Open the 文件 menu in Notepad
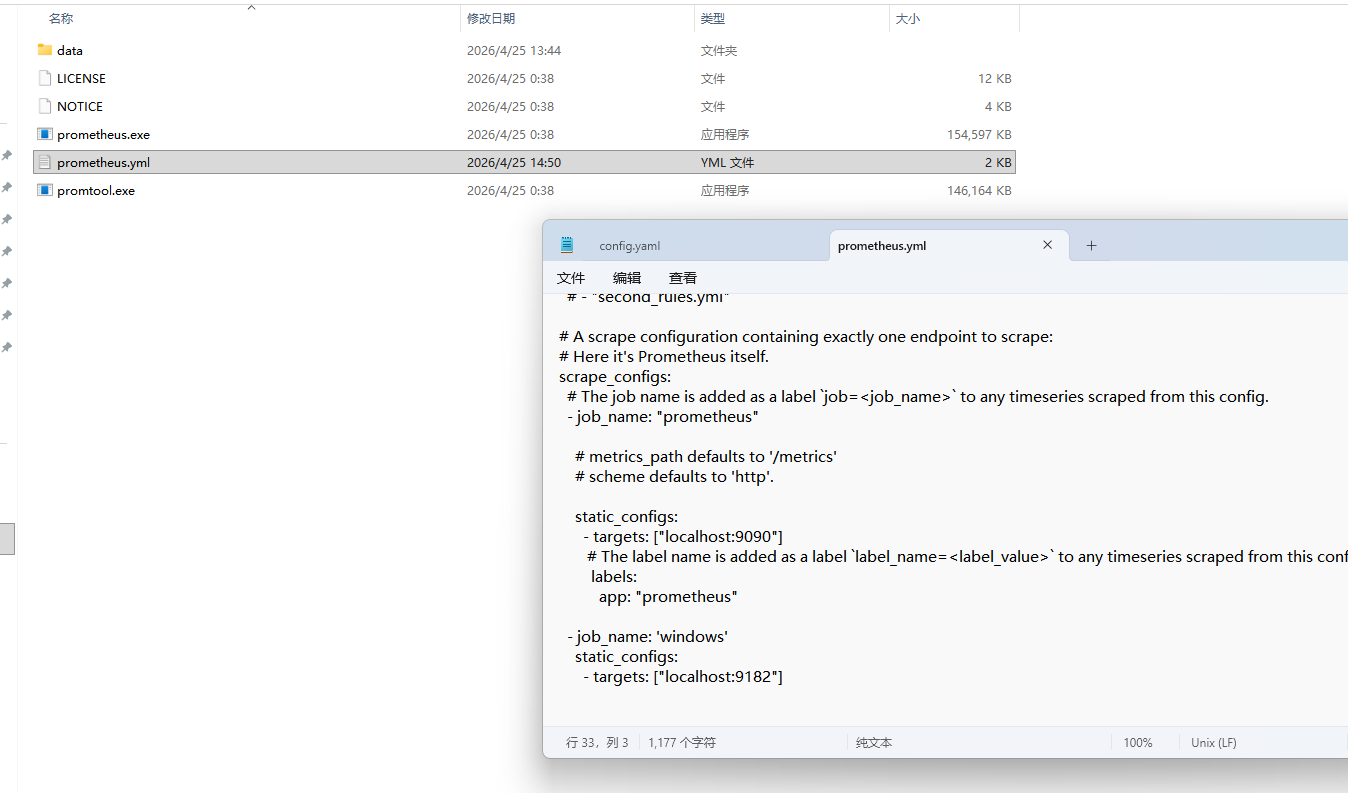The image size is (1348, 793). point(571,278)
